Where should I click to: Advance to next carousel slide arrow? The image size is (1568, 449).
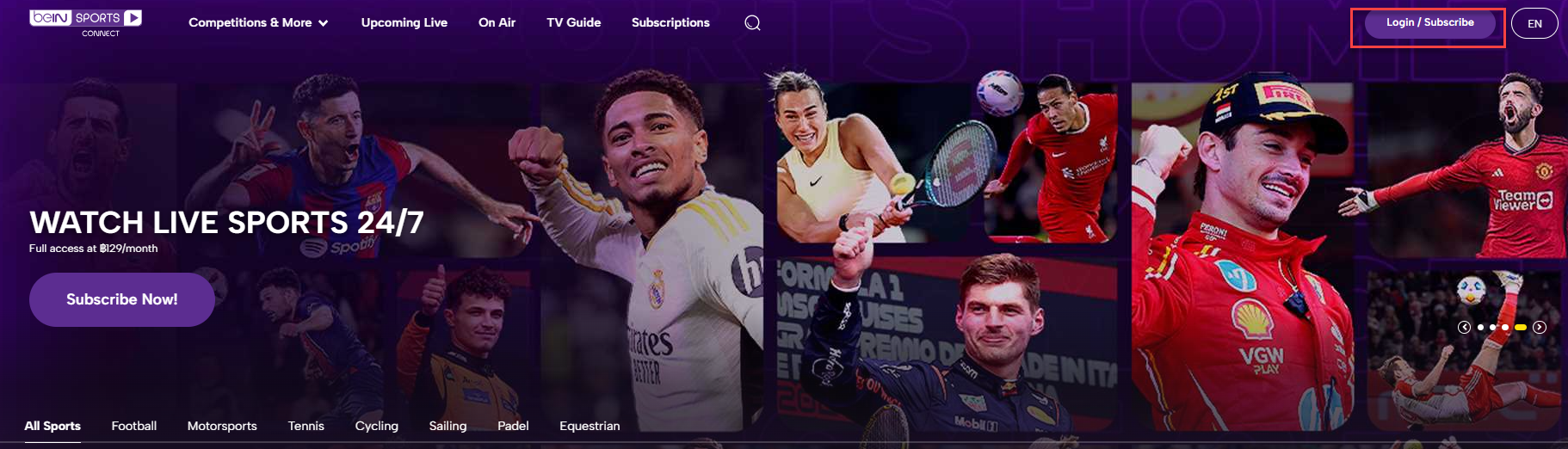(x=1540, y=327)
